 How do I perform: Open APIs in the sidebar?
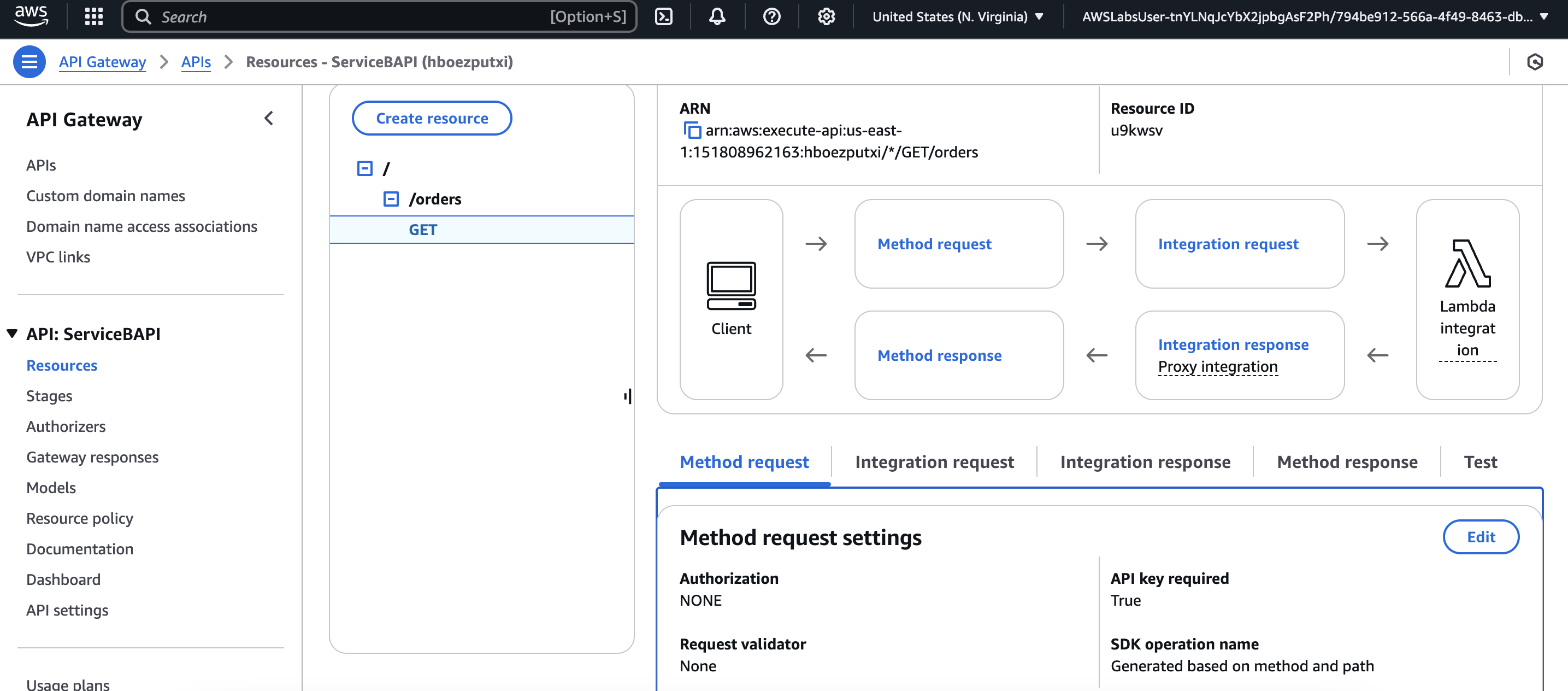pos(41,165)
